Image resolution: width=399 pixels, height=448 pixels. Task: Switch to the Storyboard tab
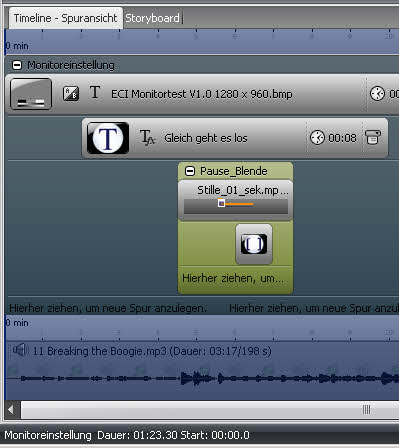point(152,18)
